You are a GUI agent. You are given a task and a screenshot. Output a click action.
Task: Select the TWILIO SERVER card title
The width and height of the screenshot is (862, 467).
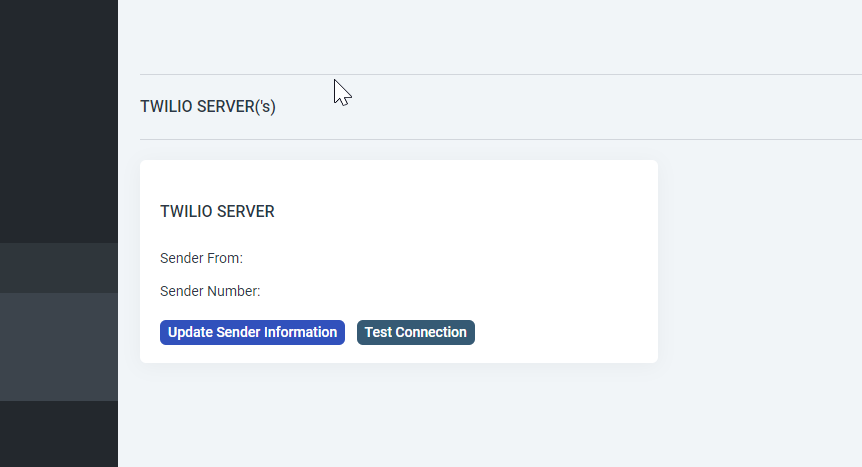[x=217, y=212]
